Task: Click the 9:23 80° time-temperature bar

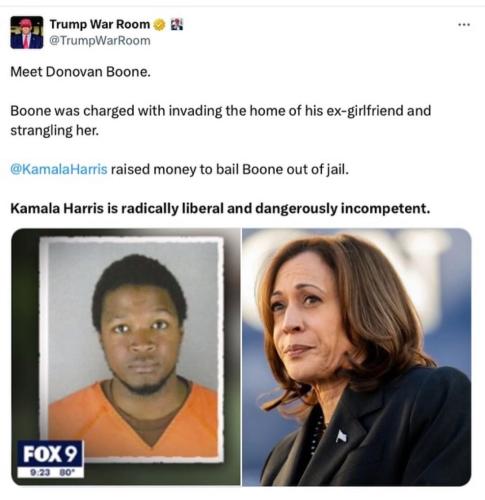Action: (50, 472)
